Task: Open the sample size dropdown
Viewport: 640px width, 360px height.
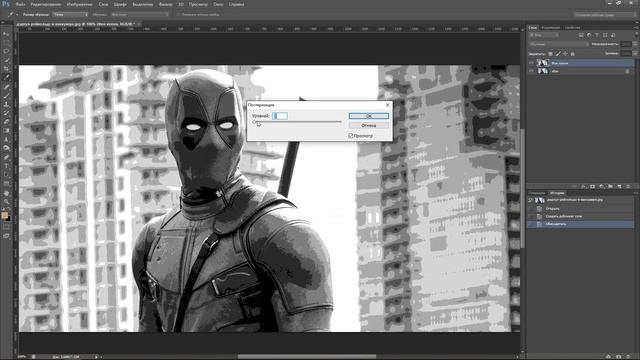Action: click(70, 14)
